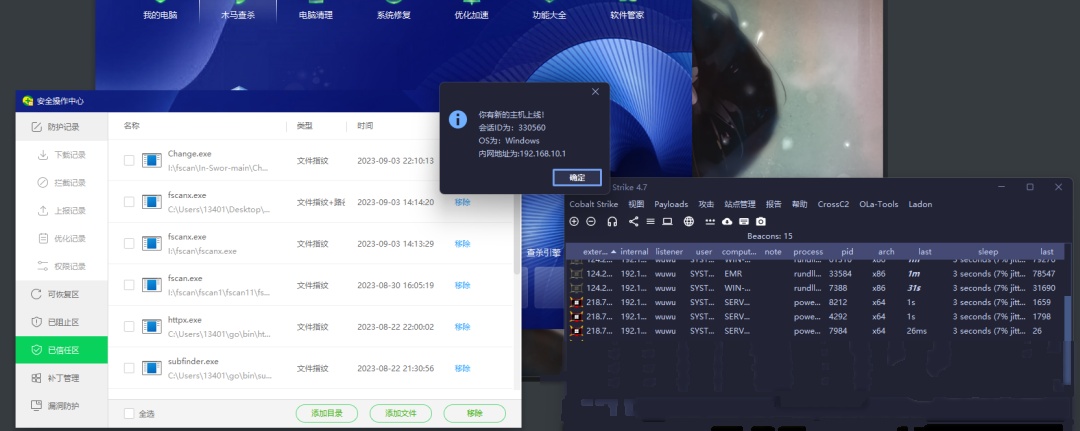Open 权限记录 in the sidebar
Viewport: 1080px width, 431px height.
[62, 266]
